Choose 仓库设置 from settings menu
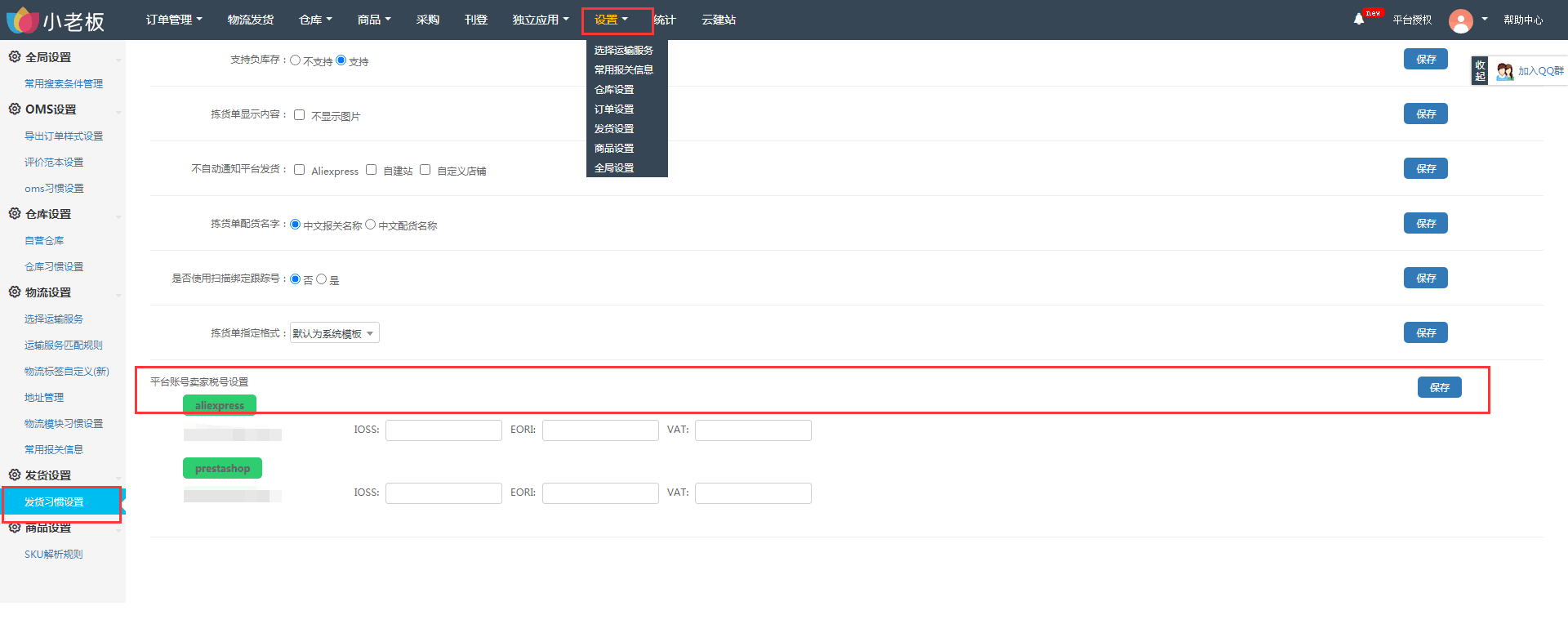The height and width of the screenshot is (633, 1568). (614, 89)
